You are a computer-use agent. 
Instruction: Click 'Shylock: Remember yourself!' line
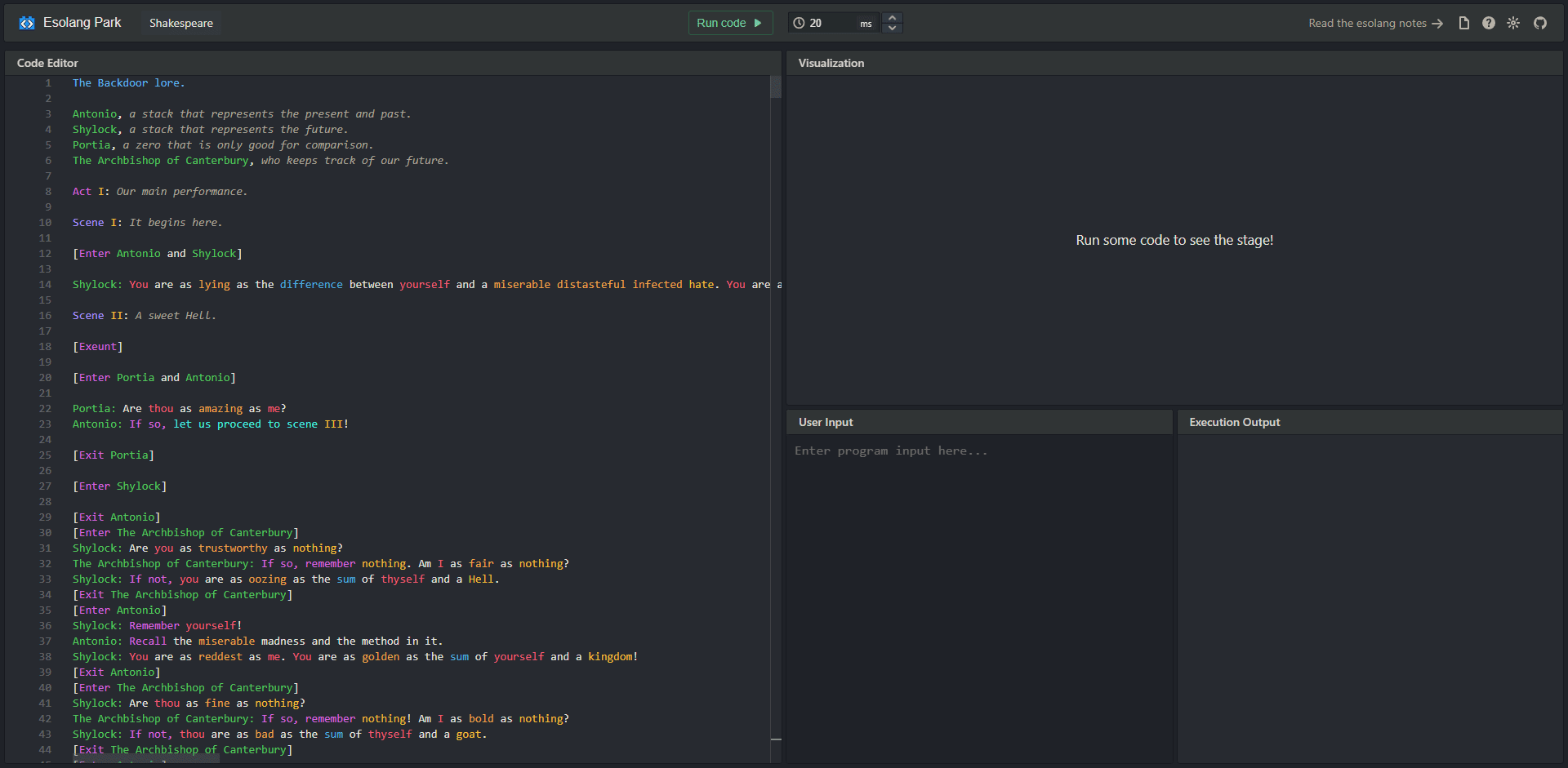pyautogui.click(x=157, y=626)
